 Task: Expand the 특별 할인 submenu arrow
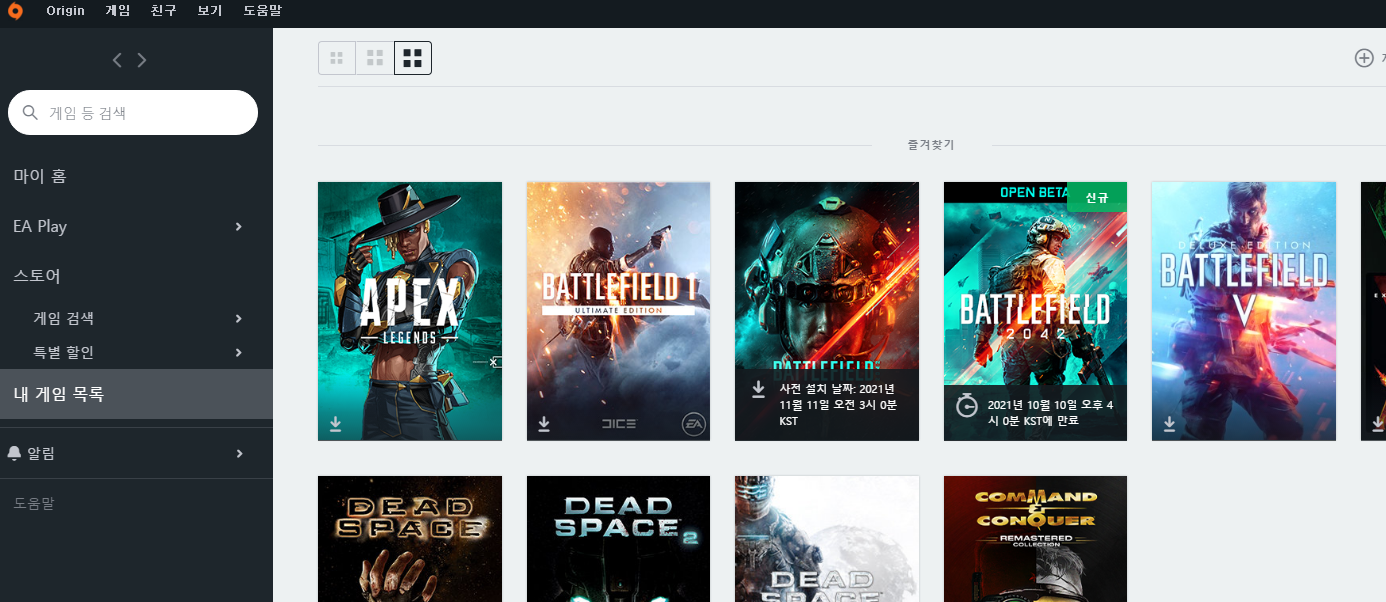click(238, 352)
